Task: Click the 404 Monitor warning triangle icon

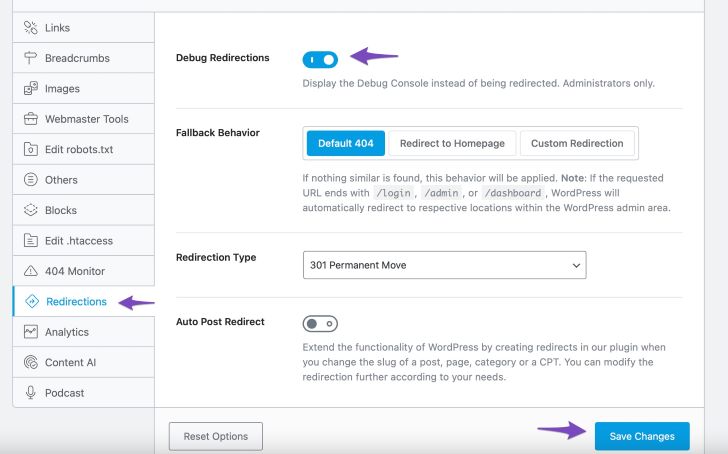Action: tap(30, 271)
